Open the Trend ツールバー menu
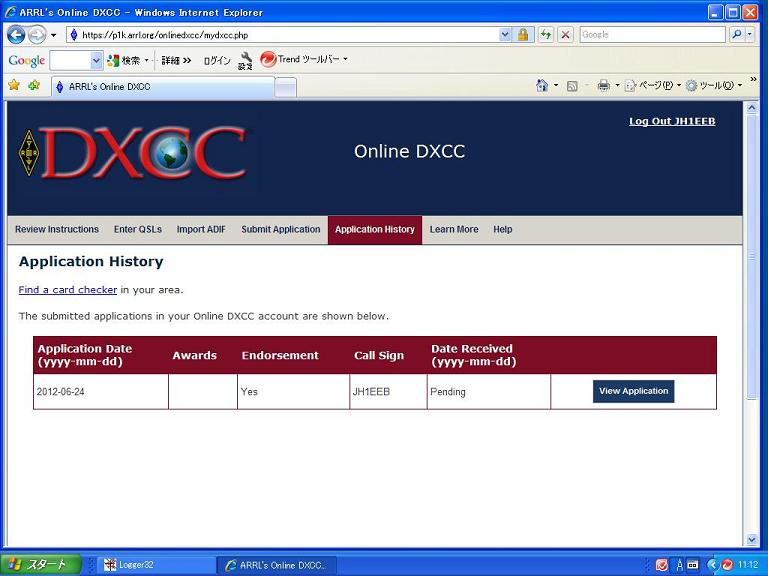The width and height of the screenshot is (768, 576). pos(304,60)
